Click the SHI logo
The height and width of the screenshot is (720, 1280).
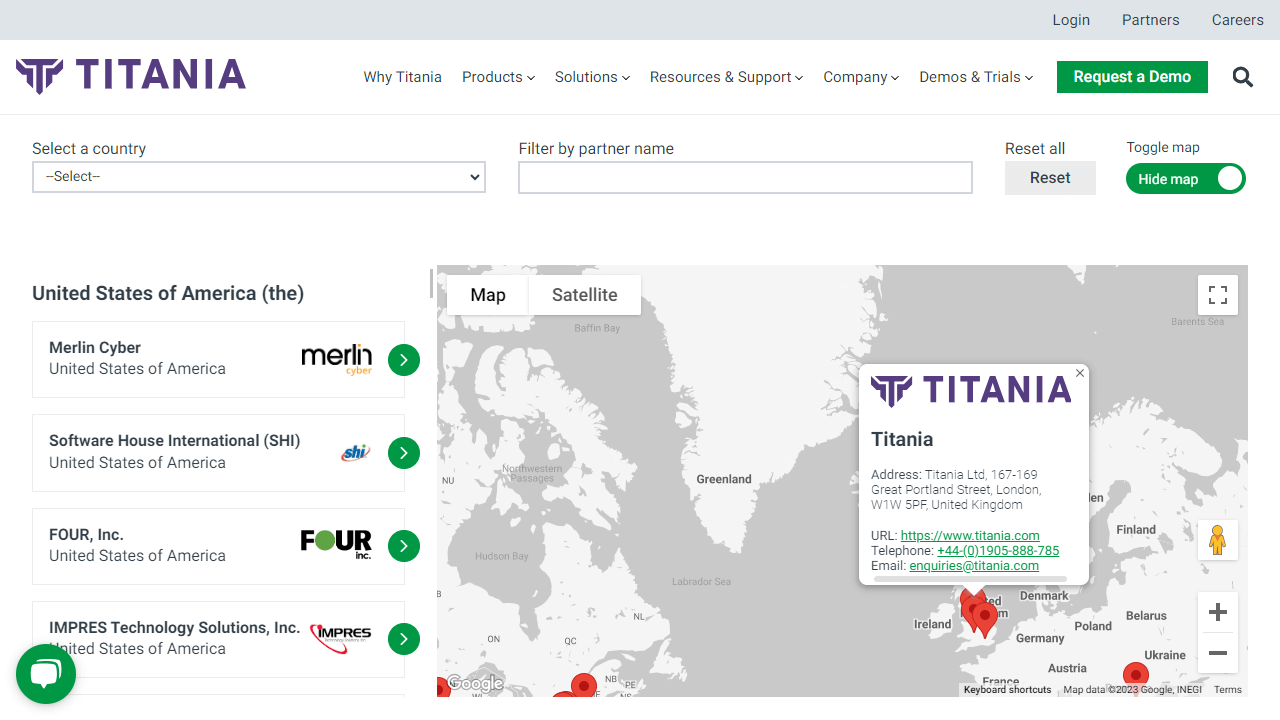356,452
